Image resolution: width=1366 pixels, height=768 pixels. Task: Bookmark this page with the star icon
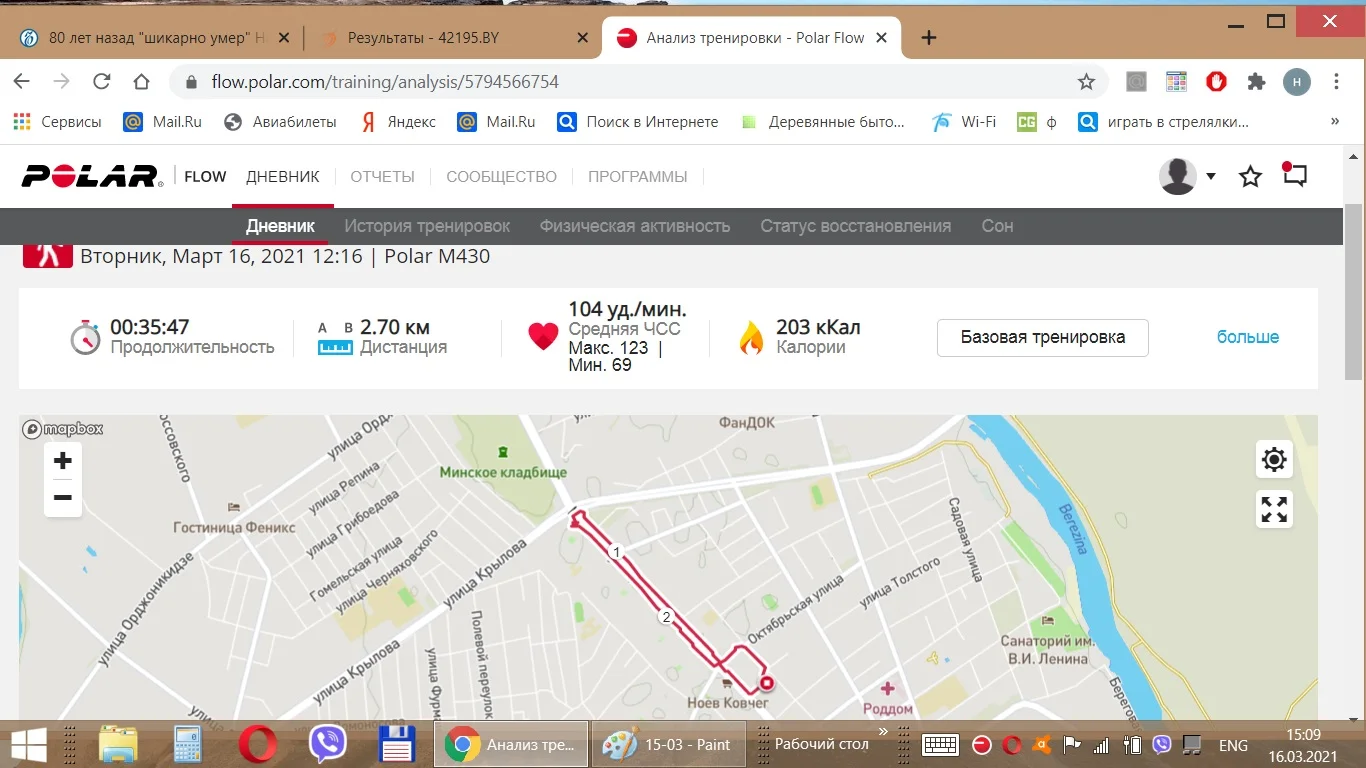[x=1086, y=82]
